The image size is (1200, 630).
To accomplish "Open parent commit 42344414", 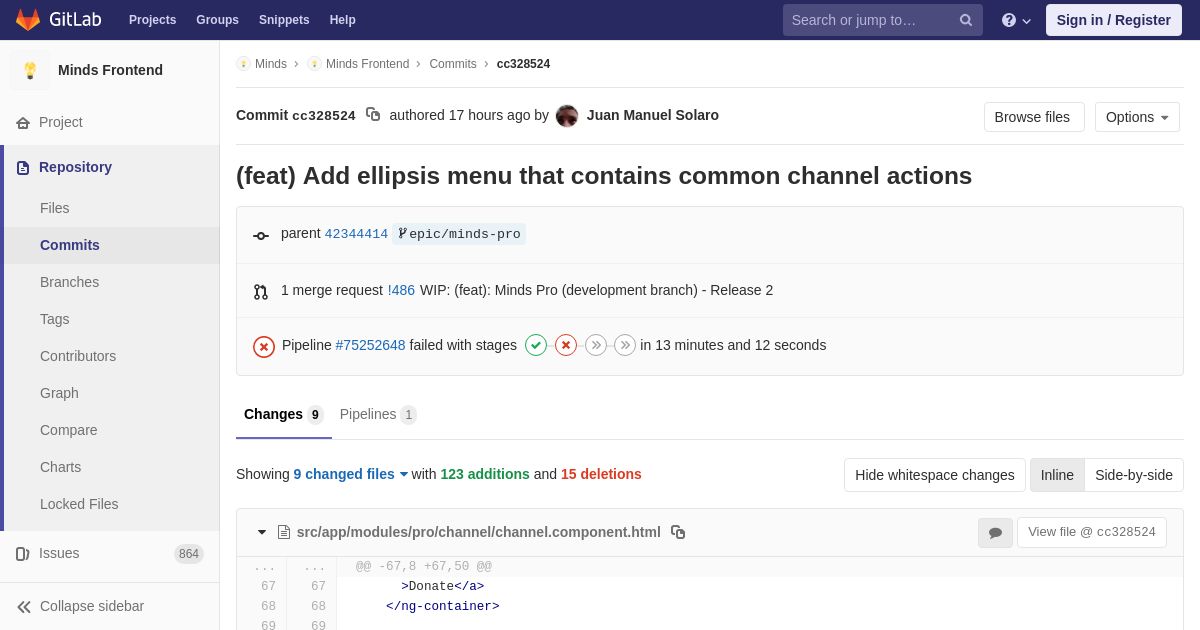I will (x=356, y=234).
